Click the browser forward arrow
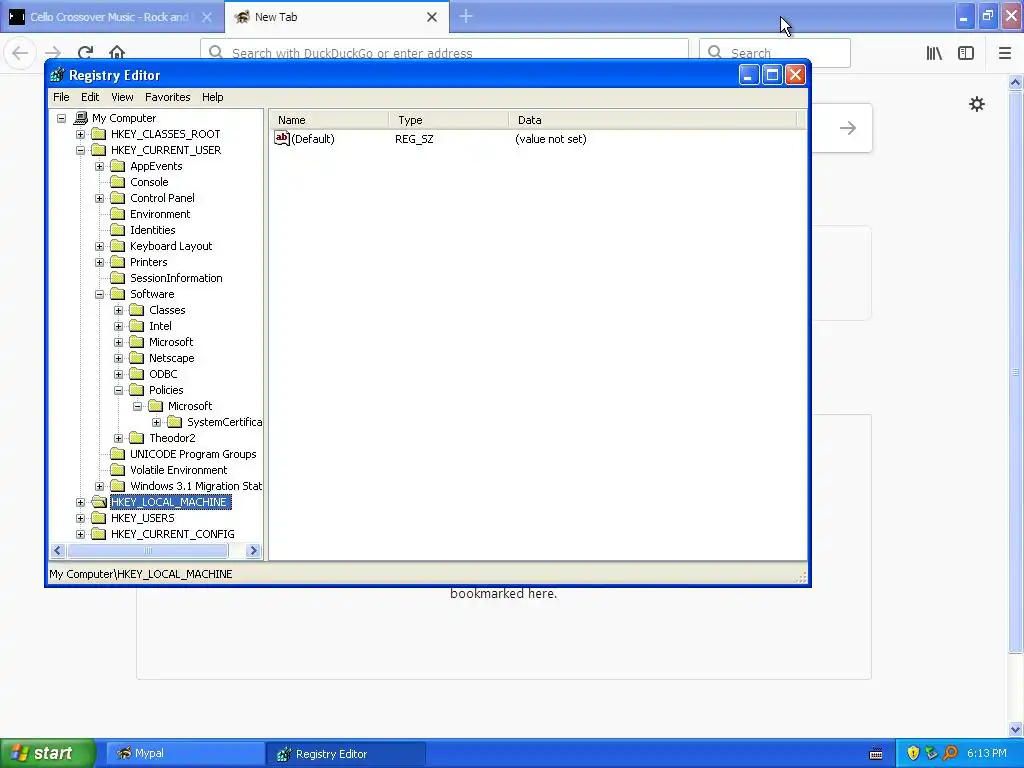This screenshot has height=768, width=1024. point(53,53)
